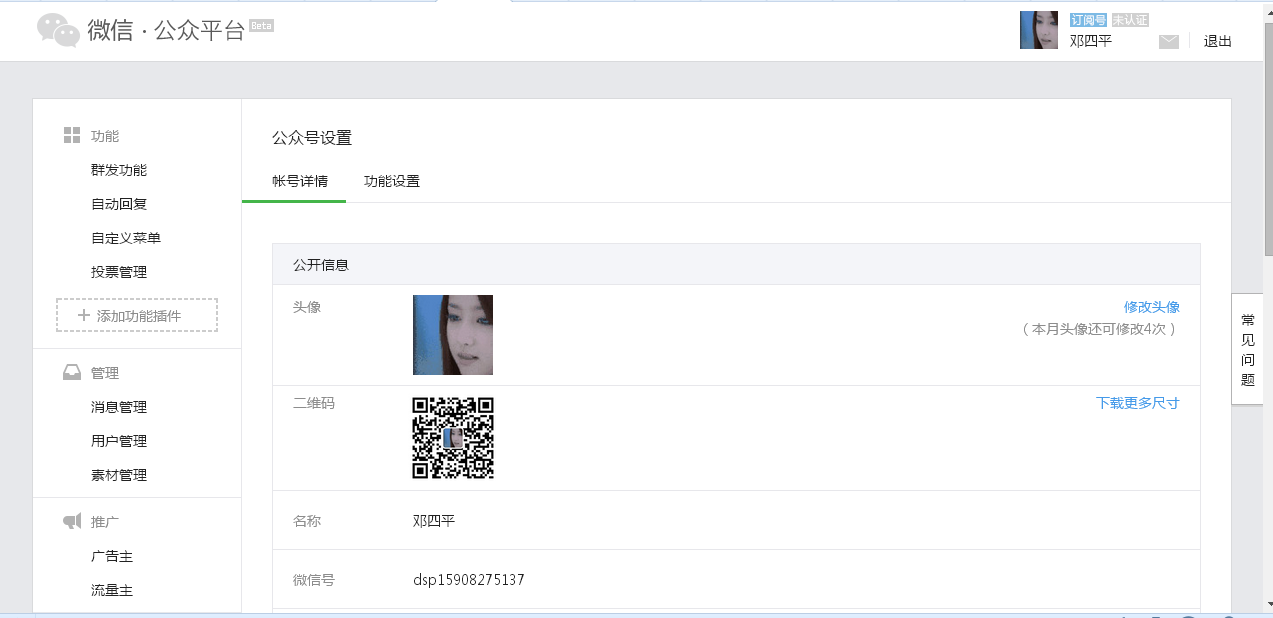Click 下载更多尺寸 link for QR code

click(1137, 403)
